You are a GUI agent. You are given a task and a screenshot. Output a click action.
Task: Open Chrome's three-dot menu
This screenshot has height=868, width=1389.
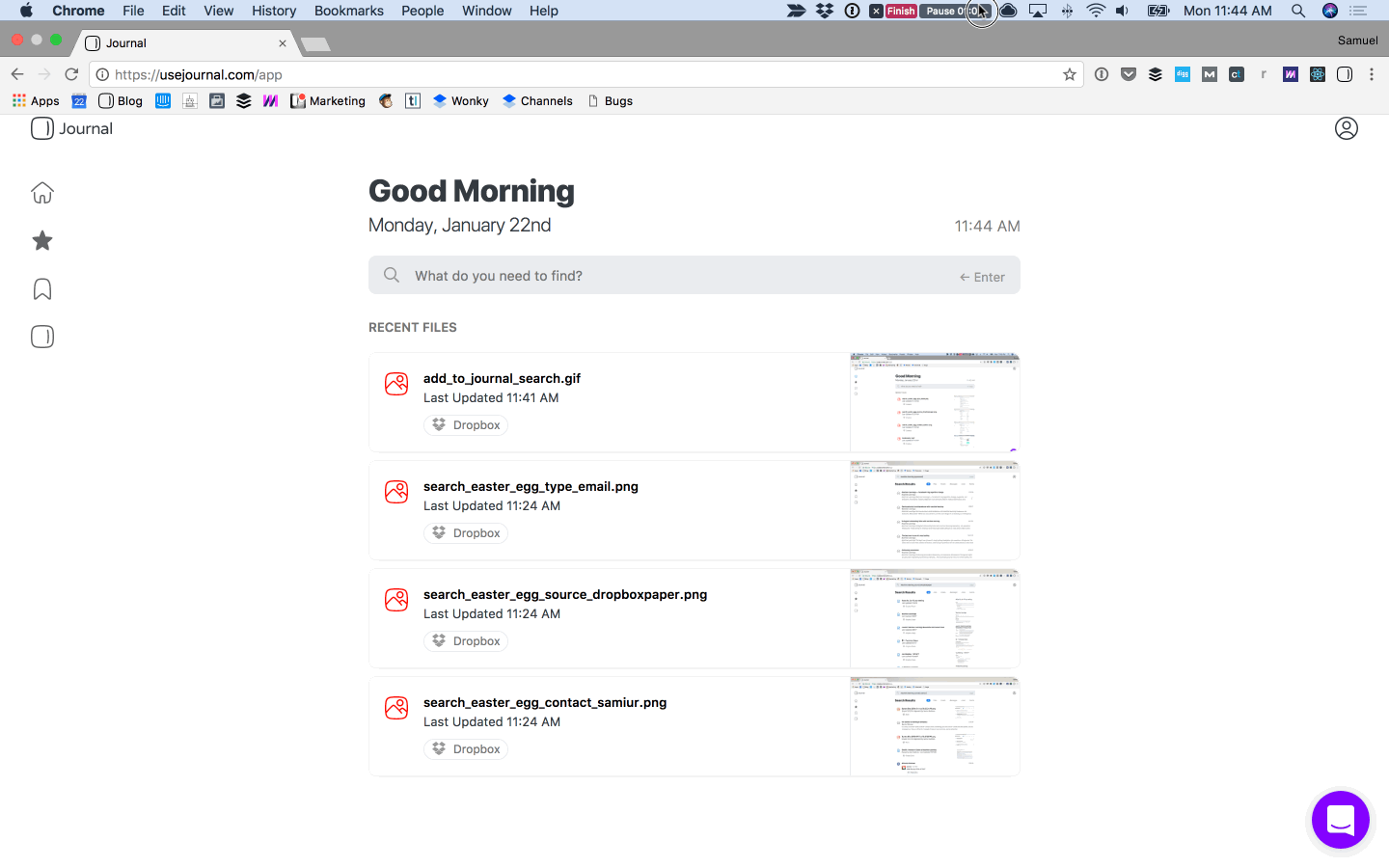pos(1372,74)
